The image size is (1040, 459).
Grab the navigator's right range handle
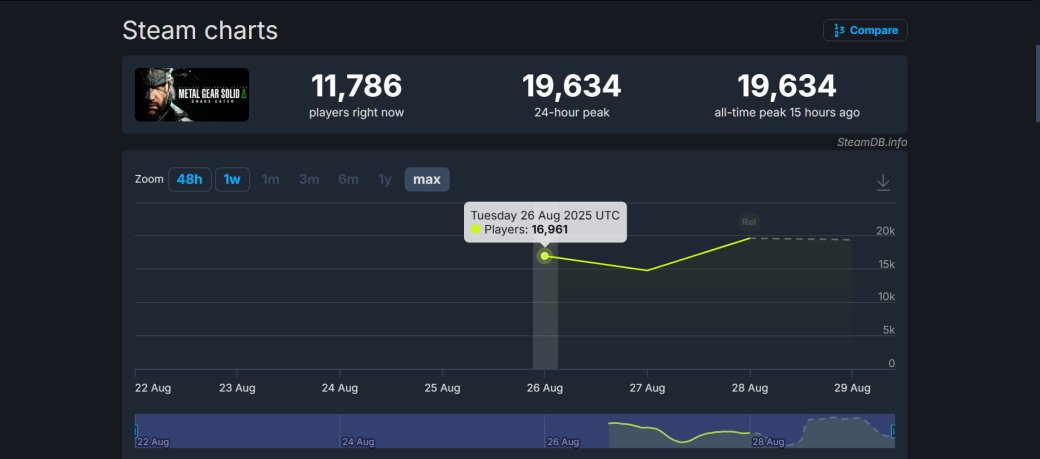pos(893,431)
